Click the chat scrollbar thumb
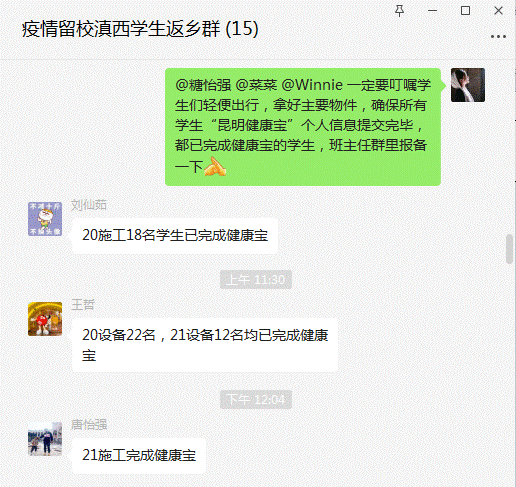 click(509, 249)
